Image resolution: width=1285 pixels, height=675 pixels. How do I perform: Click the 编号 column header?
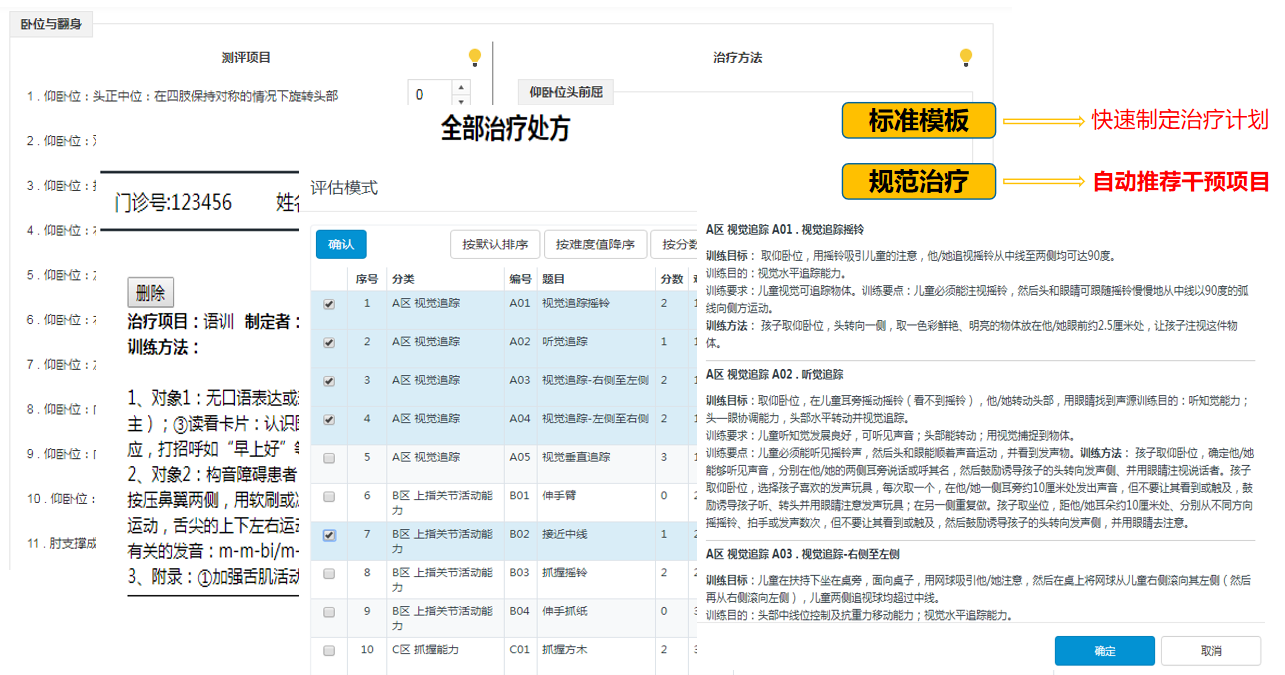(x=521, y=279)
